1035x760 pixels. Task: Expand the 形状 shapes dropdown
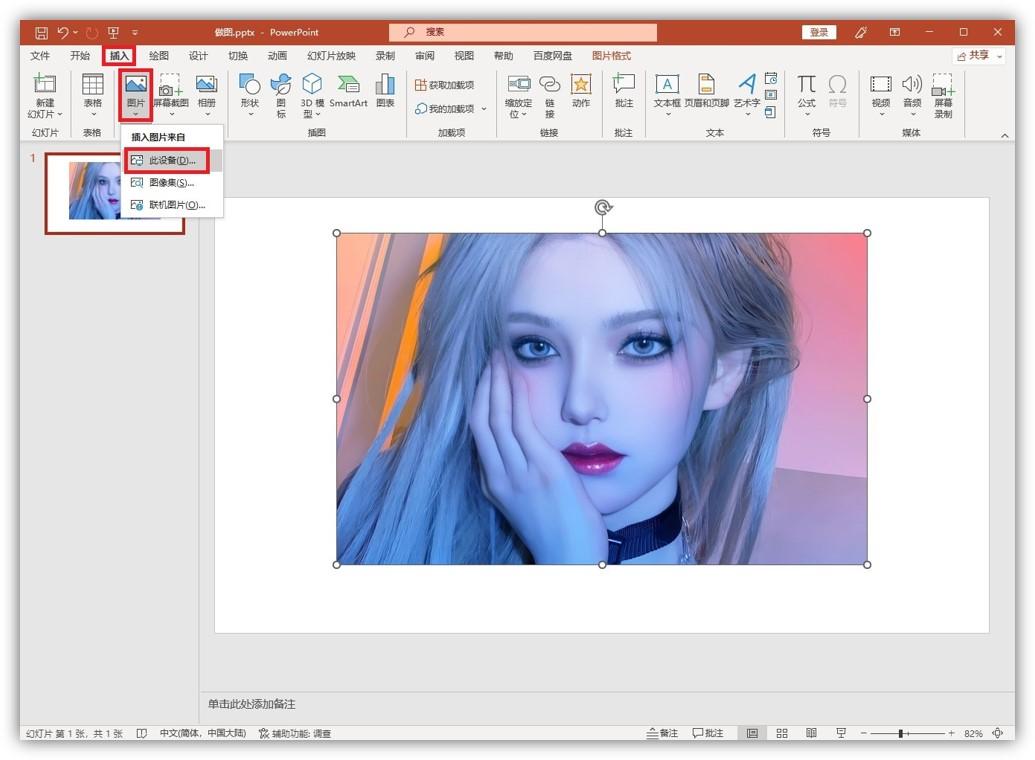coord(250,114)
